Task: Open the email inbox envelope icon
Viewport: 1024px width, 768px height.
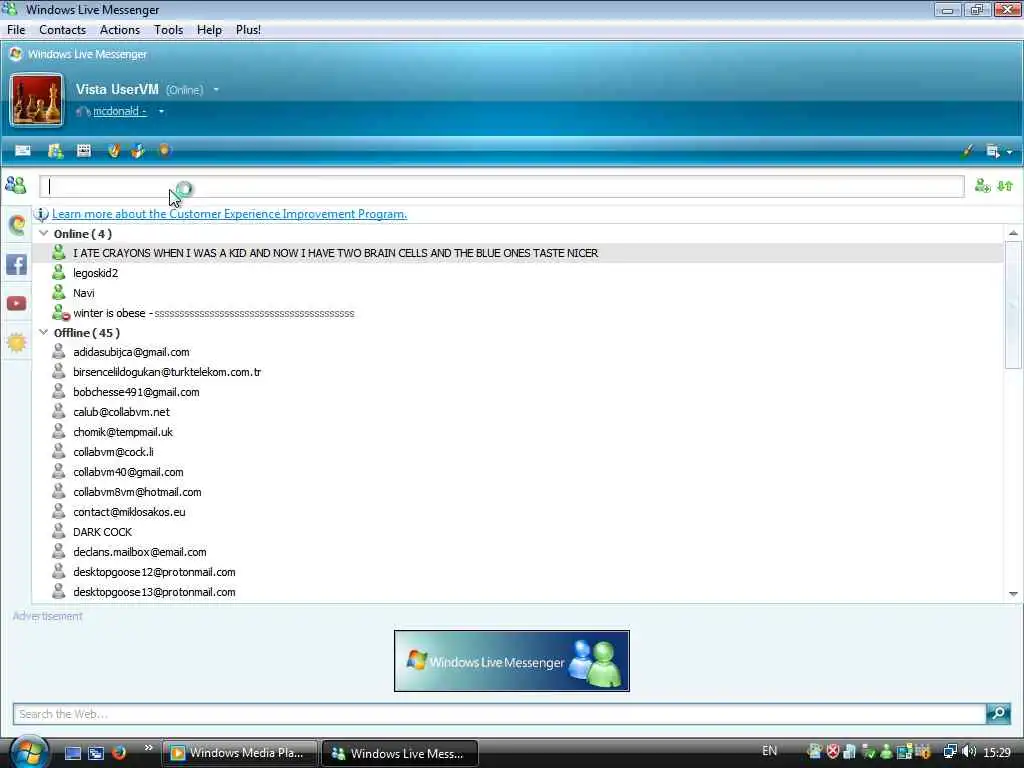Action: point(23,151)
